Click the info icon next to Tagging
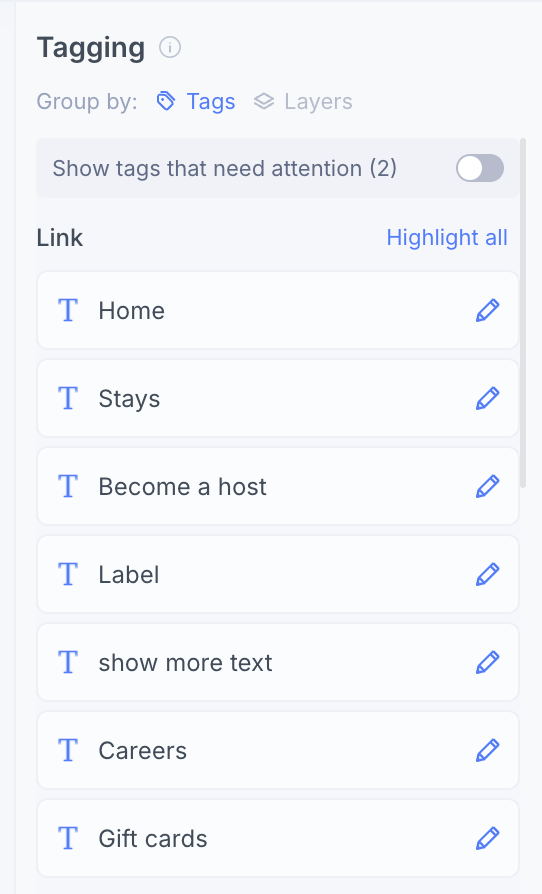Image resolution: width=542 pixels, height=894 pixels. click(170, 47)
